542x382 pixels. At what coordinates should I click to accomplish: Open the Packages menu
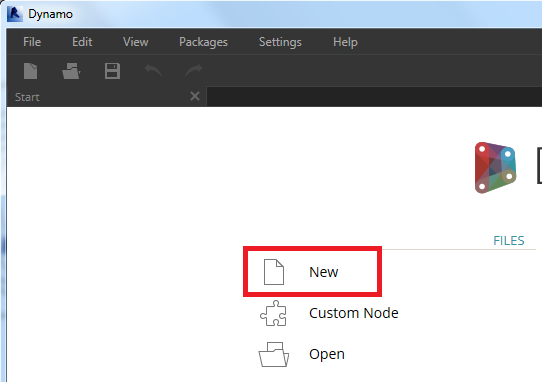click(203, 42)
